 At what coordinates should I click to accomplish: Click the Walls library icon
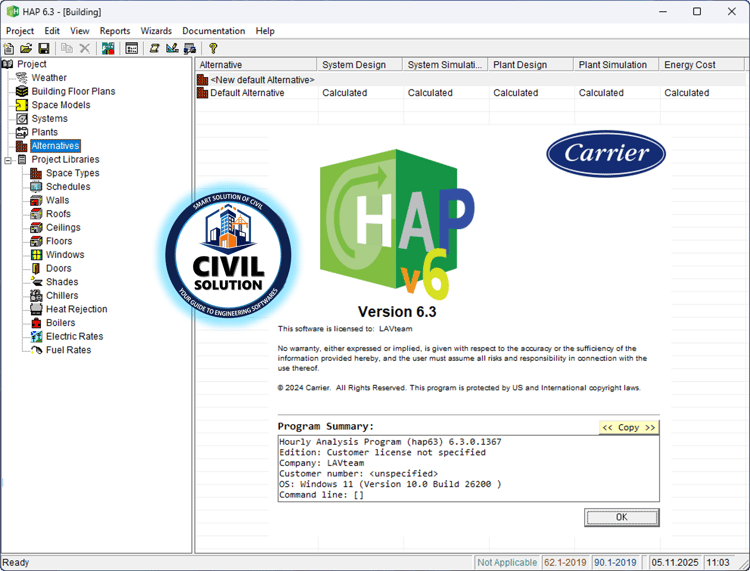click(36, 200)
